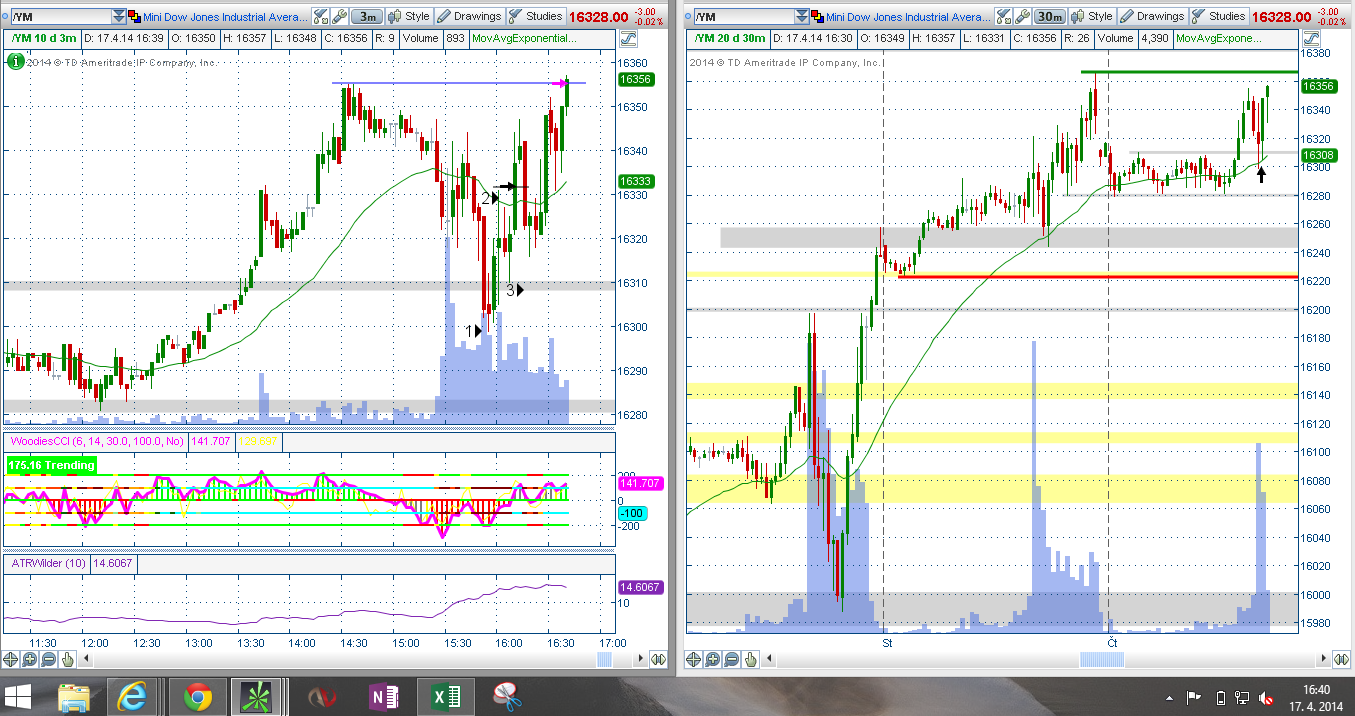Click the Mini Dow Jones link in left chart

[227, 16]
